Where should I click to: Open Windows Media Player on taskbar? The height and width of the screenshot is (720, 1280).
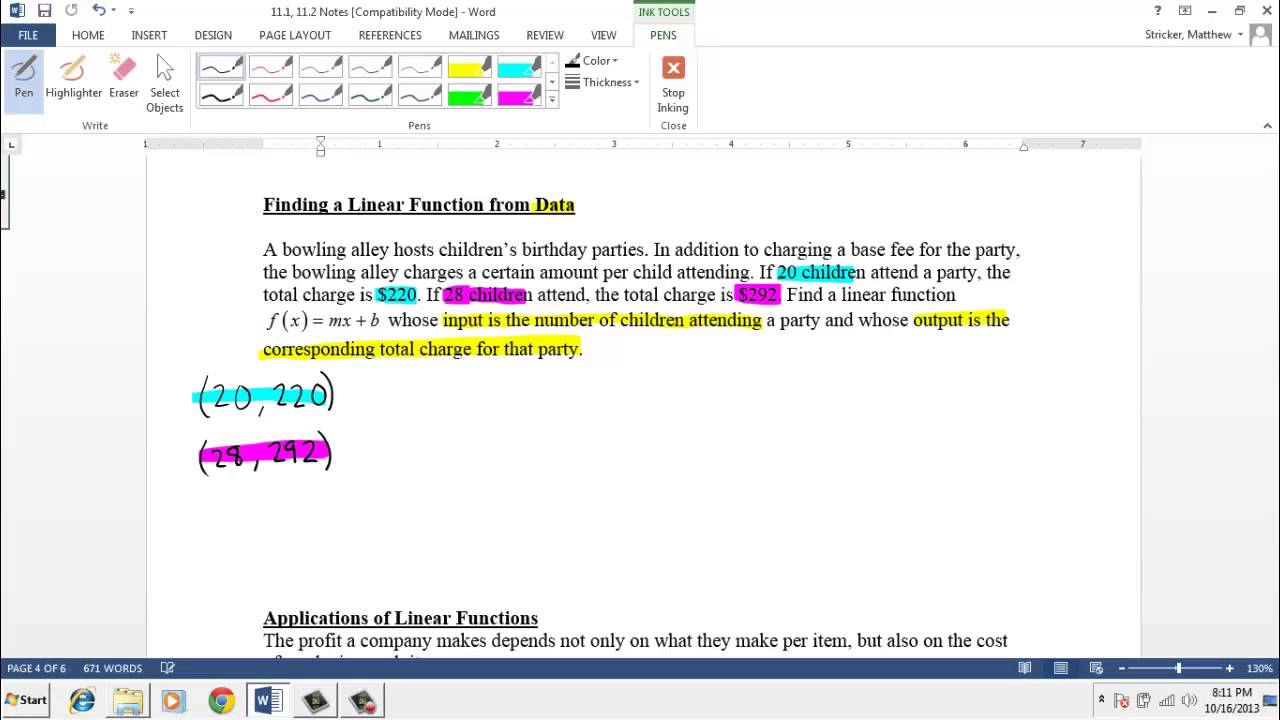173,701
